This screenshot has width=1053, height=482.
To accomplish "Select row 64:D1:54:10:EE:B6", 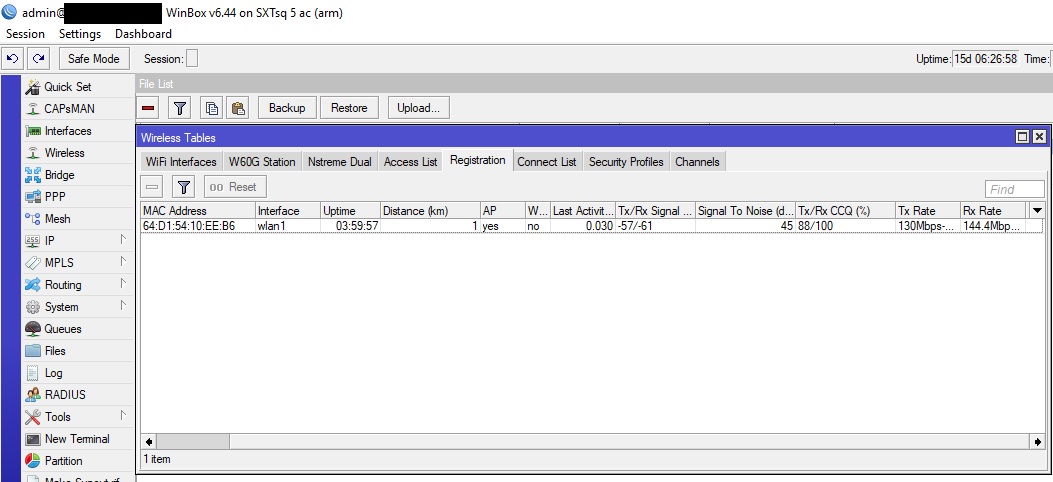I will coord(591,226).
